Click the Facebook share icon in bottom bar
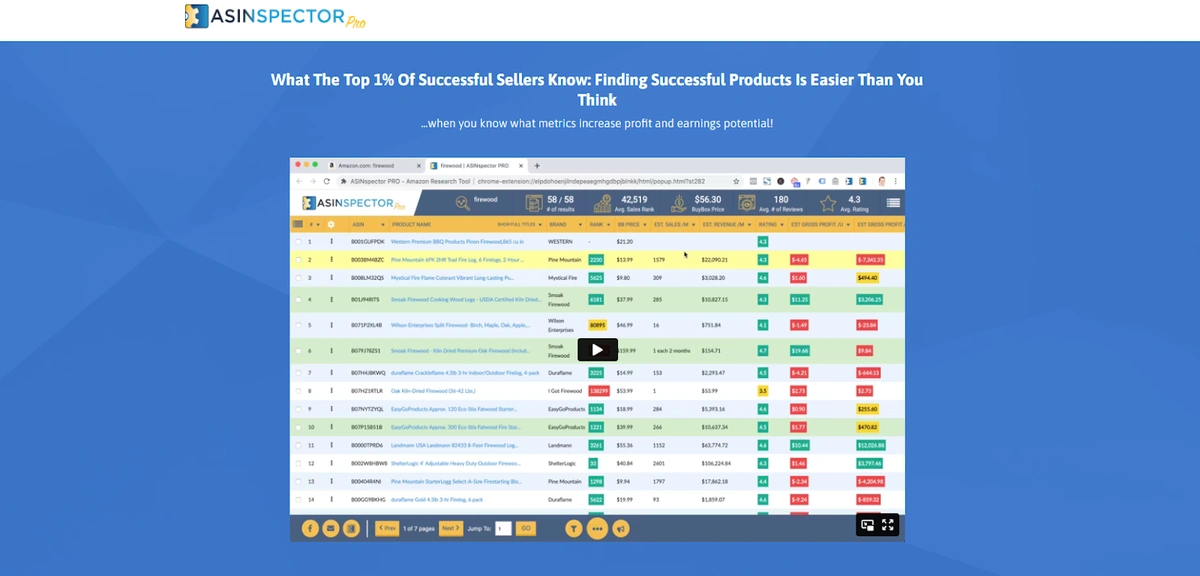 tap(311, 528)
